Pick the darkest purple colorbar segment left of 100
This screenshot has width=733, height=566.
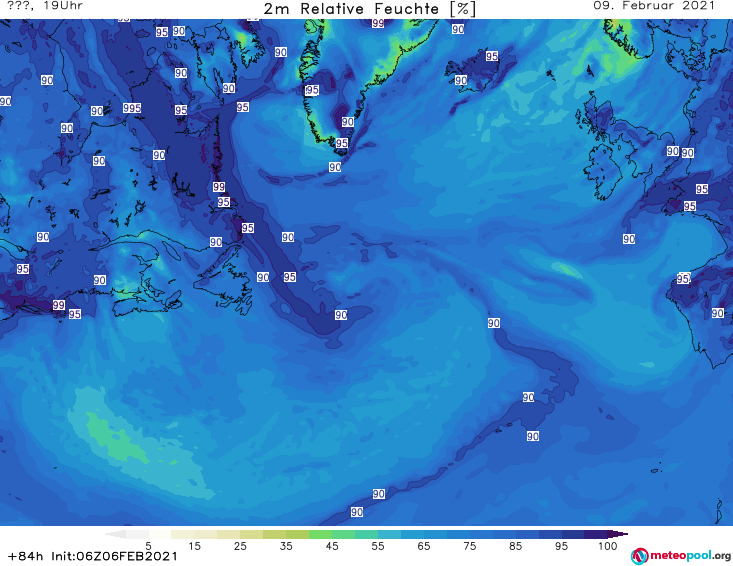click(596, 534)
